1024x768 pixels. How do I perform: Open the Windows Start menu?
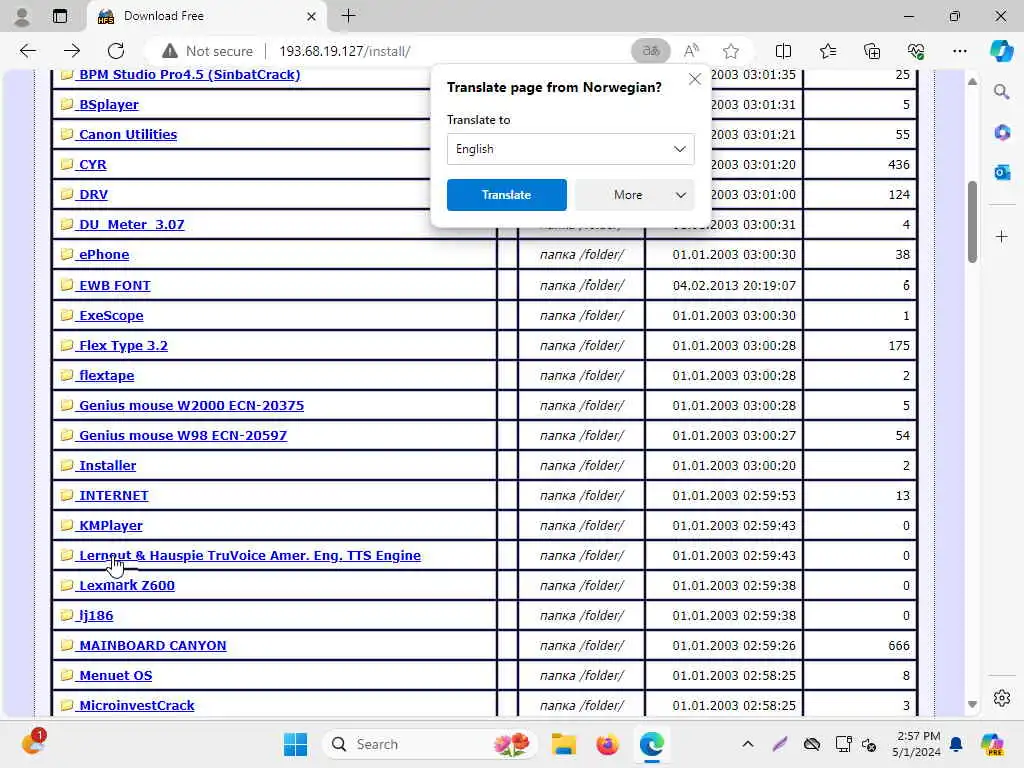pos(295,744)
